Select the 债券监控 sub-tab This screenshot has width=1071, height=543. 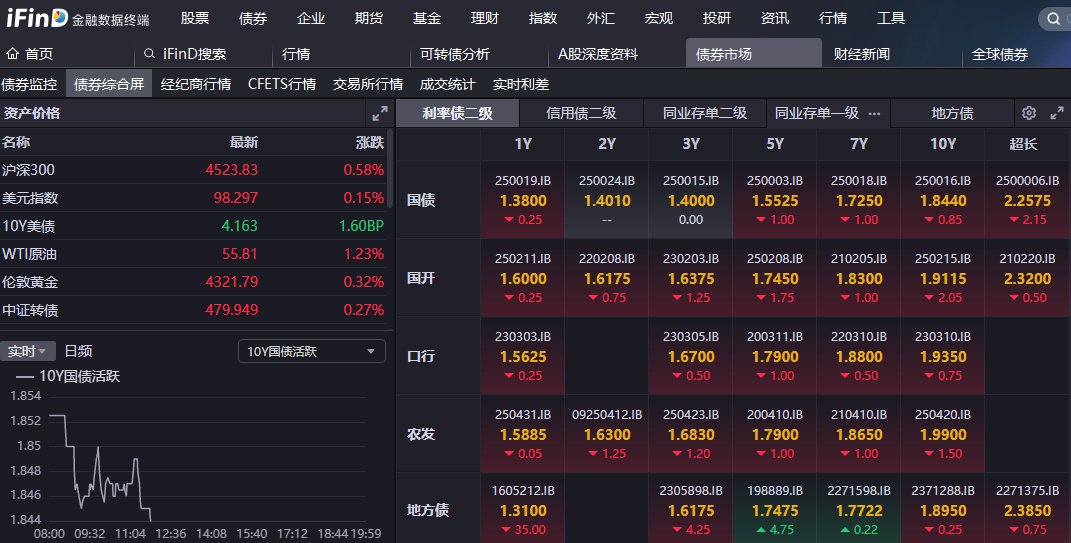tap(29, 84)
